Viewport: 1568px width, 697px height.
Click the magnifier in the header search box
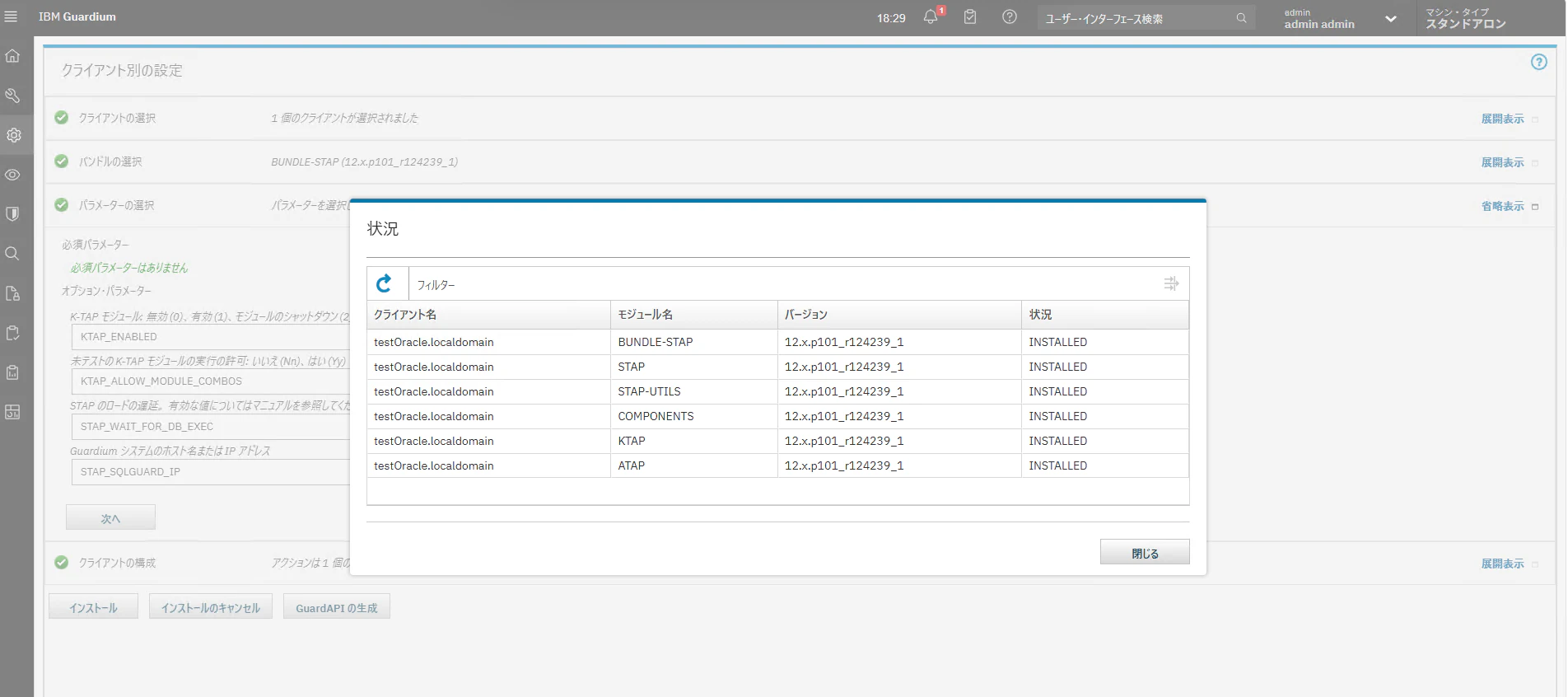click(x=1241, y=18)
